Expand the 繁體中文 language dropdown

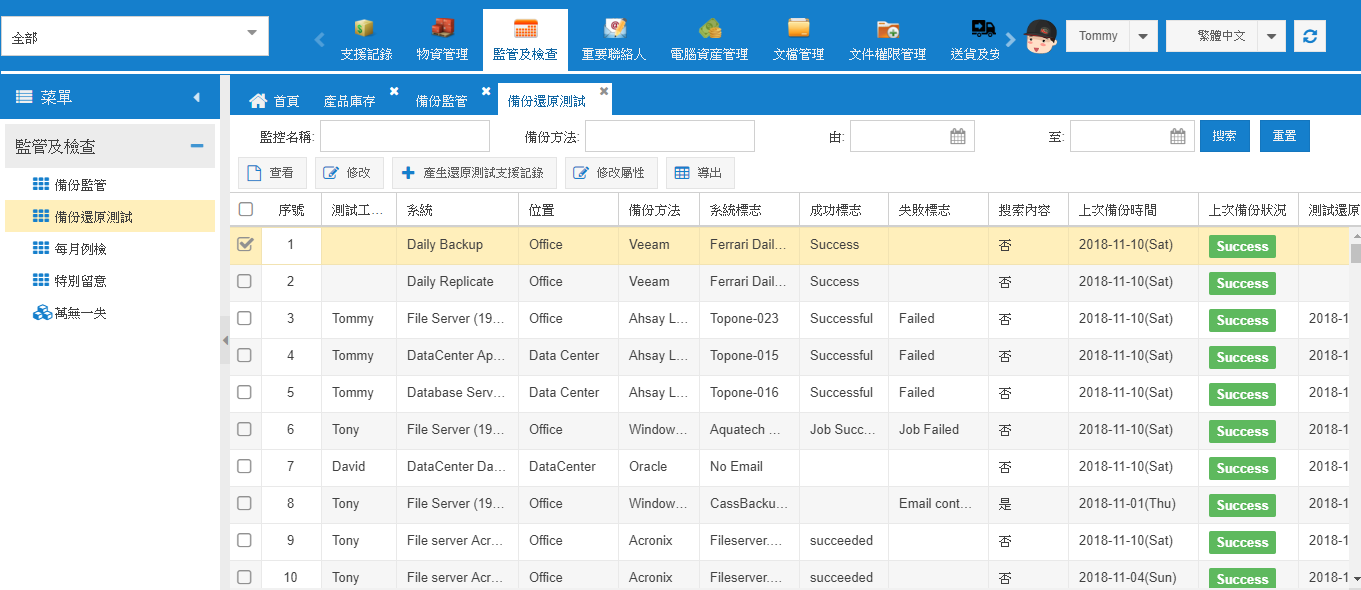point(1270,36)
